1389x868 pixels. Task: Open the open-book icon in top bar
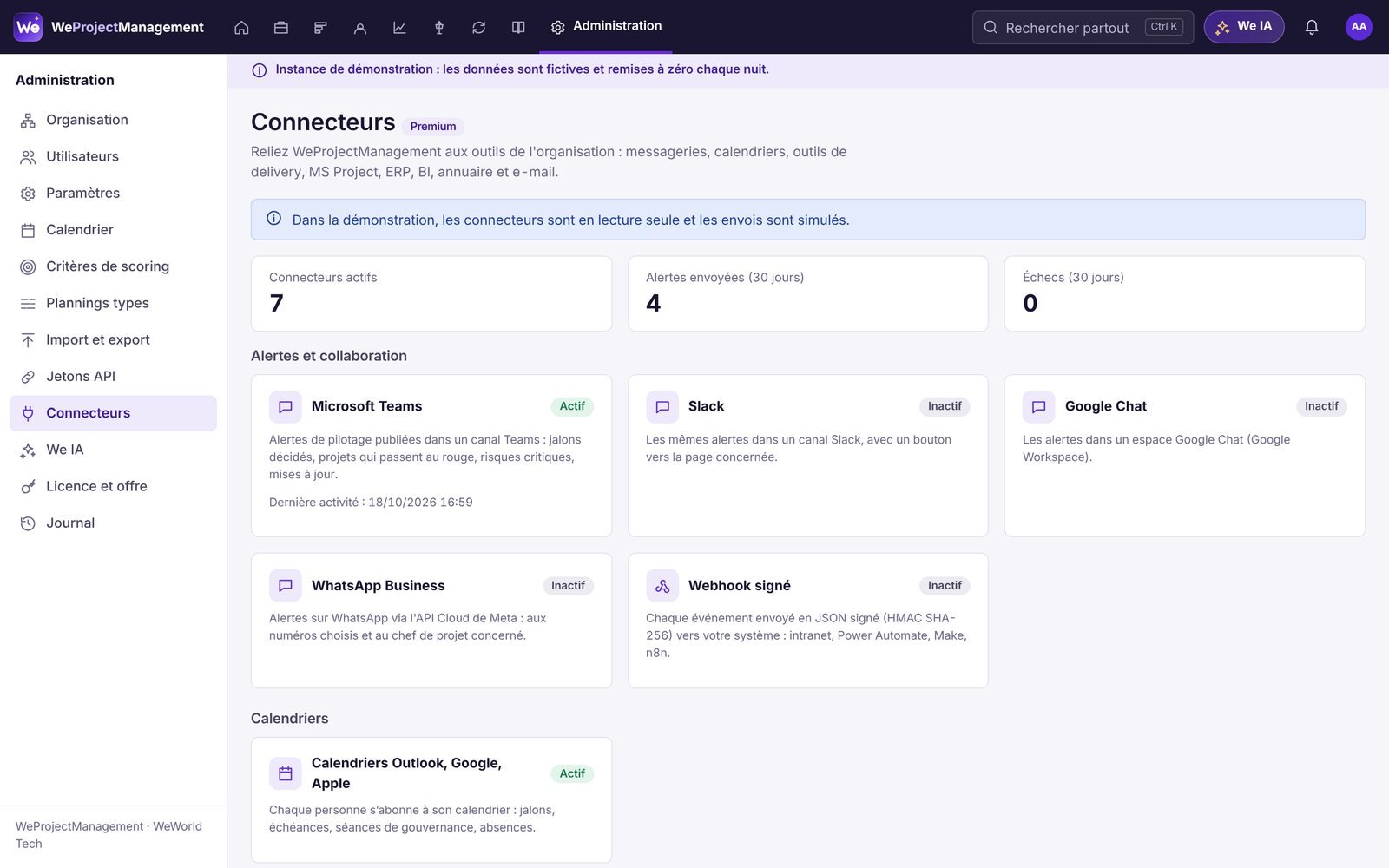click(x=518, y=28)
